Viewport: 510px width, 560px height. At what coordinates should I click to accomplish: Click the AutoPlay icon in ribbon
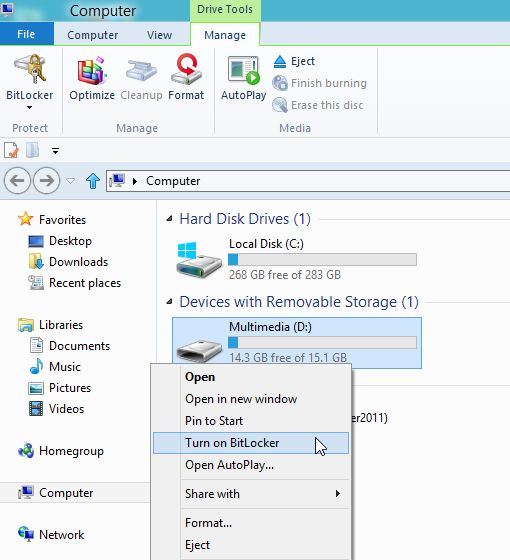click(x=244, y=70)
